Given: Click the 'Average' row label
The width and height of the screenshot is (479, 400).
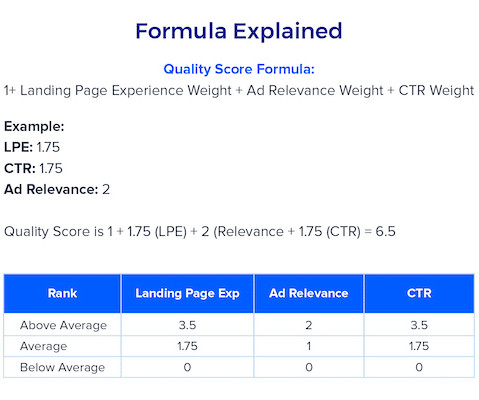Looking at the screenshot, I should (43, 346).
